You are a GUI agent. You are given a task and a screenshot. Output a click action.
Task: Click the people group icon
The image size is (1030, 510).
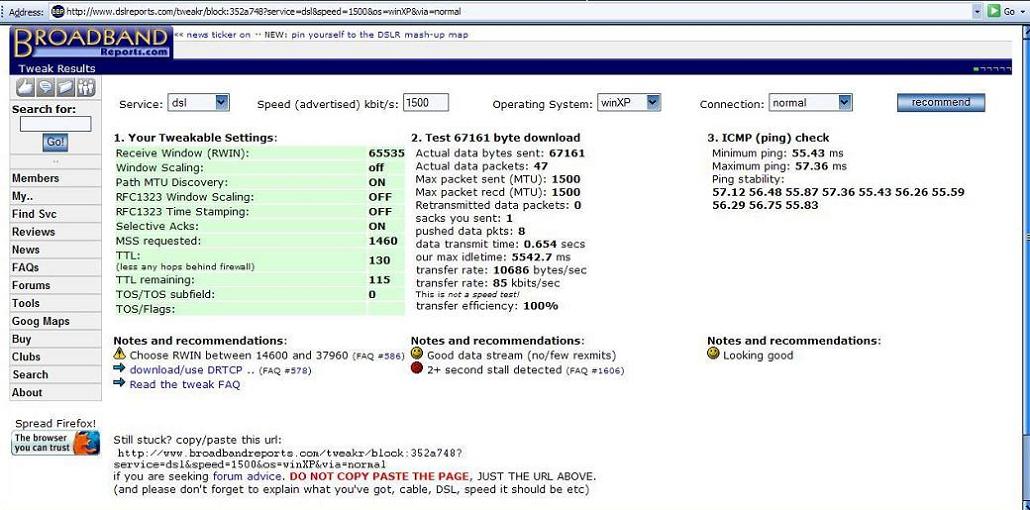pos(86,87)
